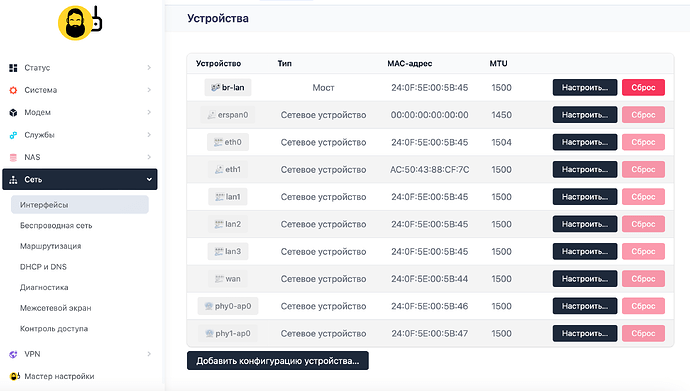
Task: Click the erspan0 device icon
Action: coord(211,115)
